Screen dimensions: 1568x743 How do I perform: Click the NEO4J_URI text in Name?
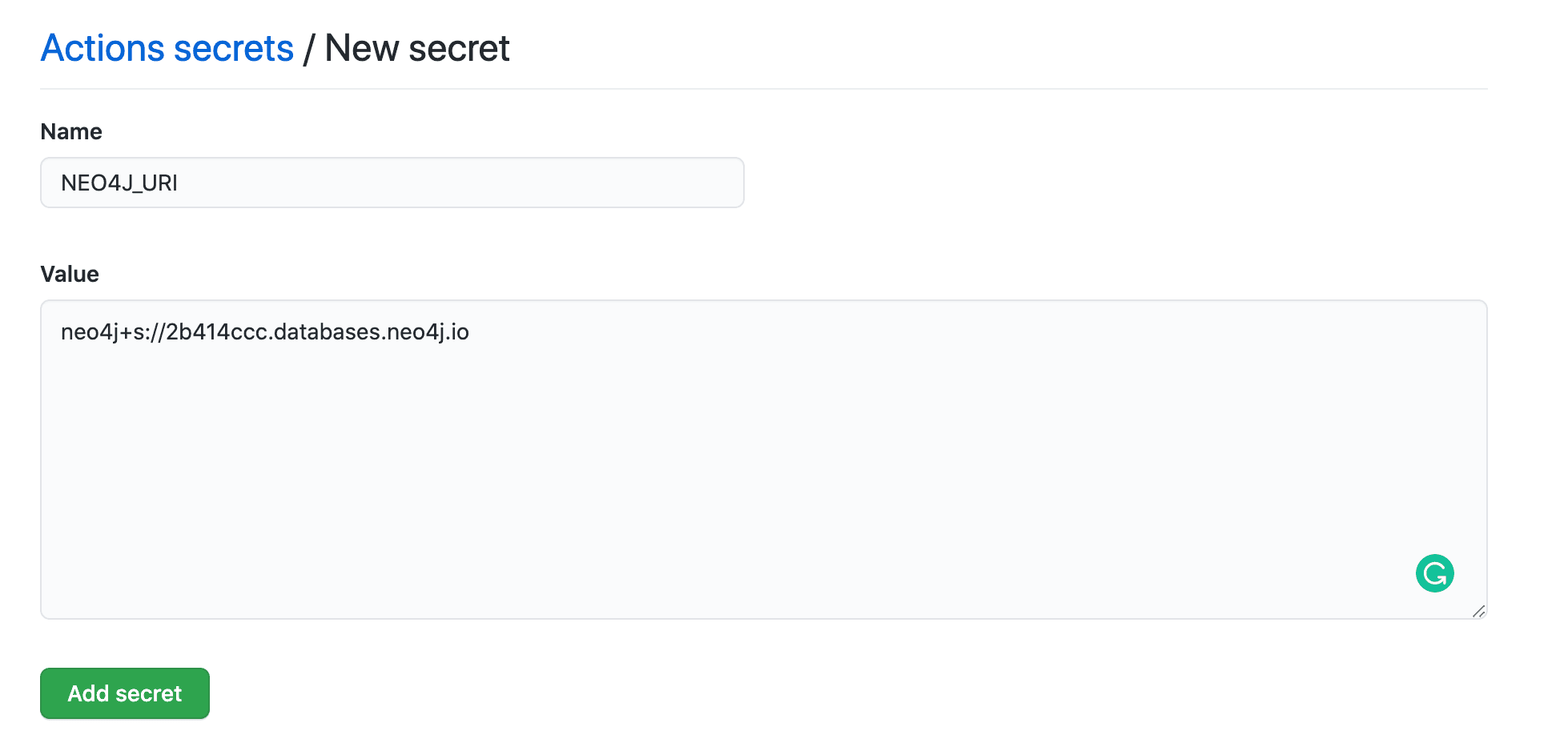(x=119, y=183)
